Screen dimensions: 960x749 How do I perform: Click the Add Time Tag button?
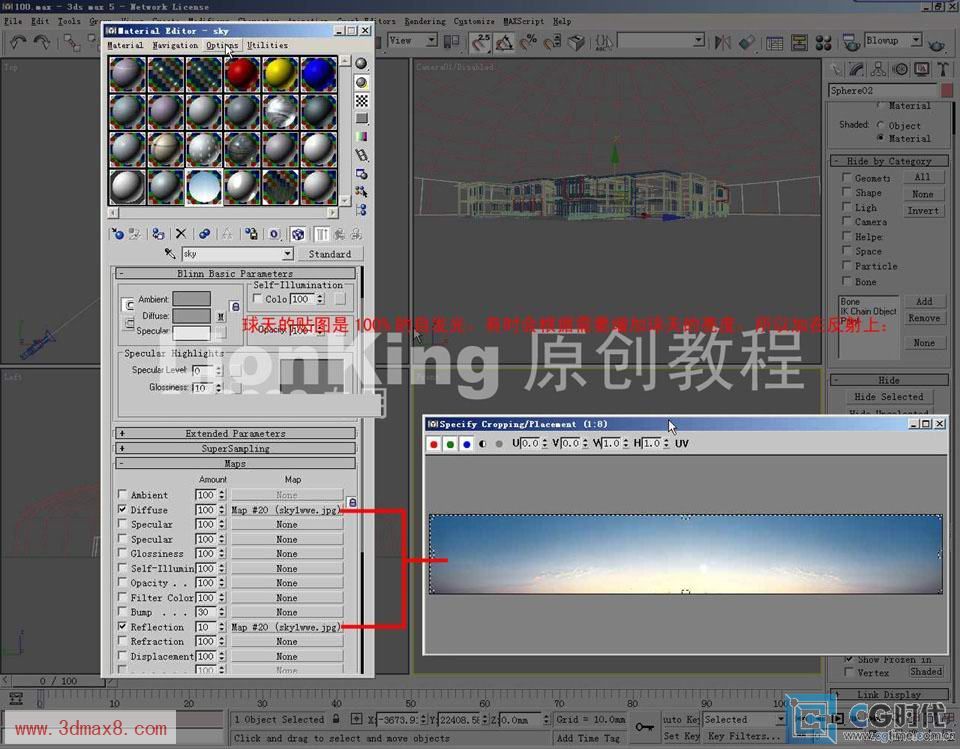pyautogui.click(x=588, y=738)
